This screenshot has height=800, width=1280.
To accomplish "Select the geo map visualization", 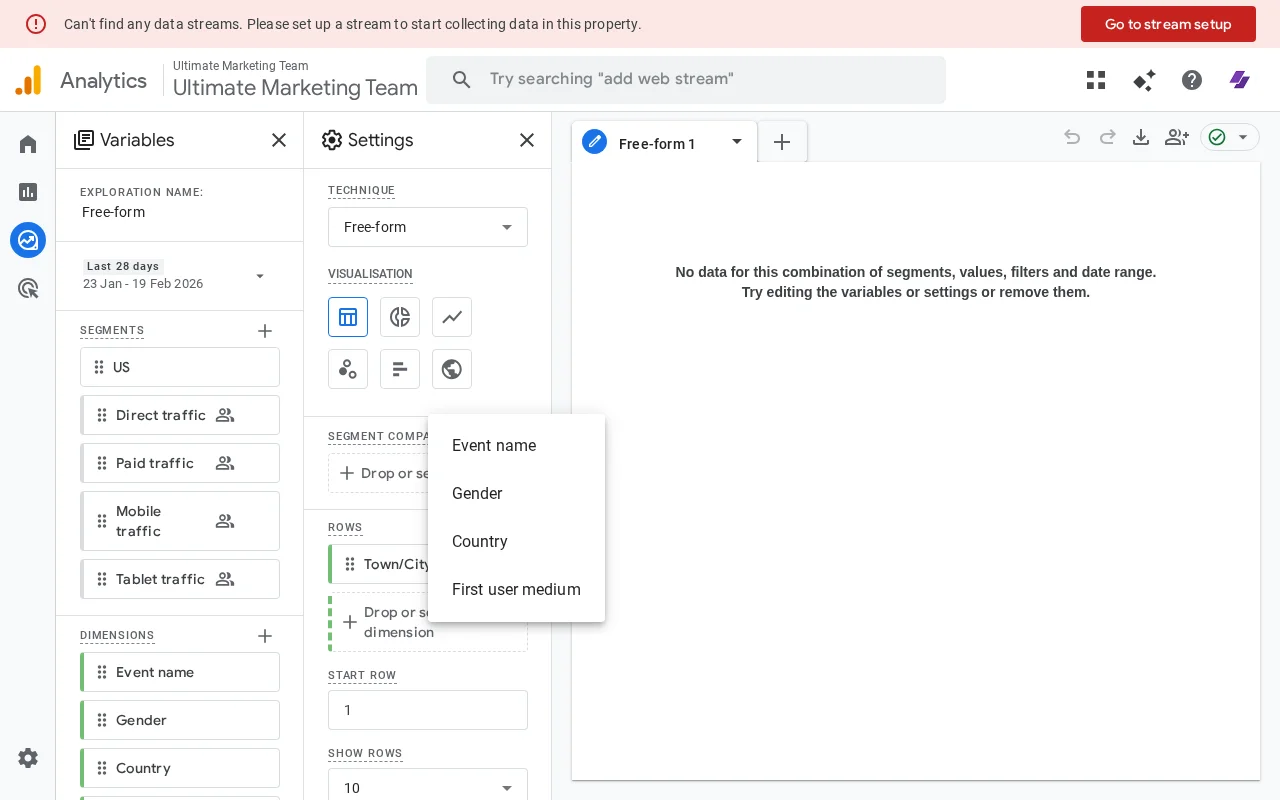I will point(452,369).
